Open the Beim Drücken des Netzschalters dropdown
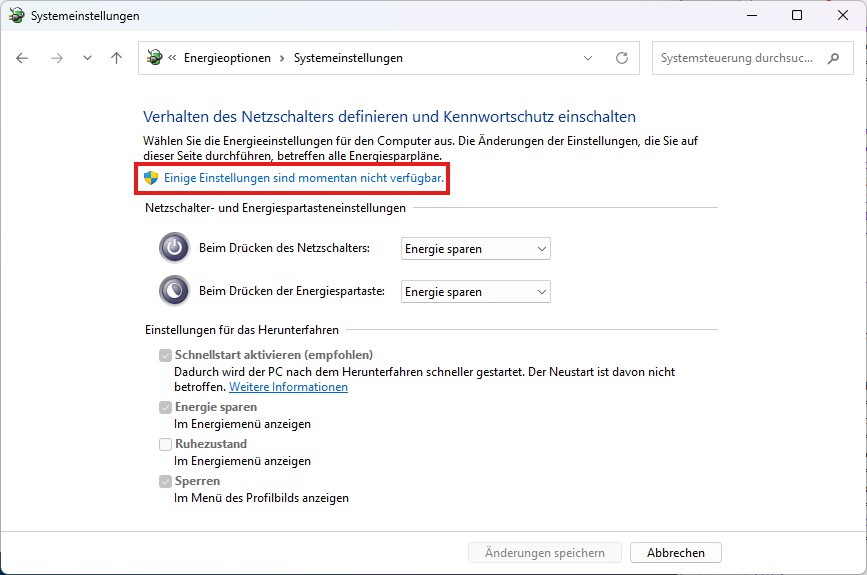Image resolution: width=867 pixels, height=575 pixels. pos(476,249)
